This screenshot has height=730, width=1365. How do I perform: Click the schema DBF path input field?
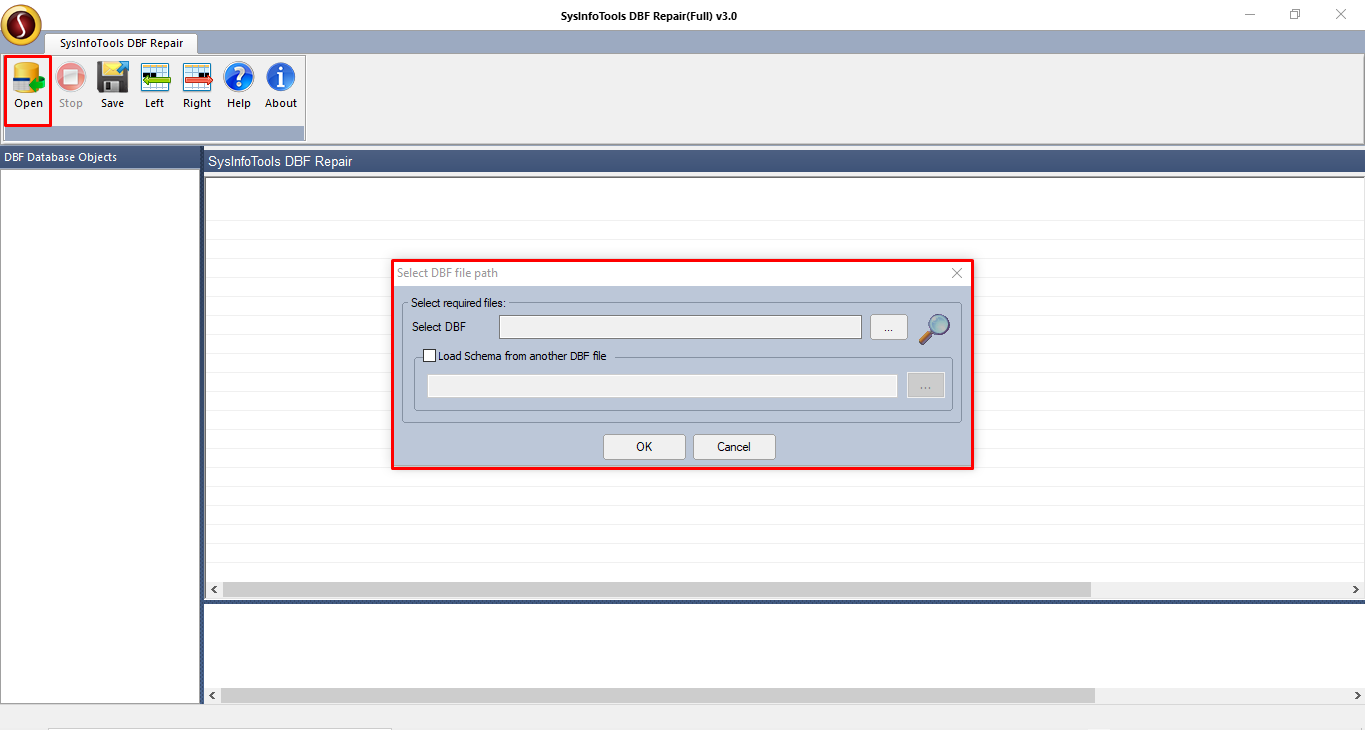662,385
